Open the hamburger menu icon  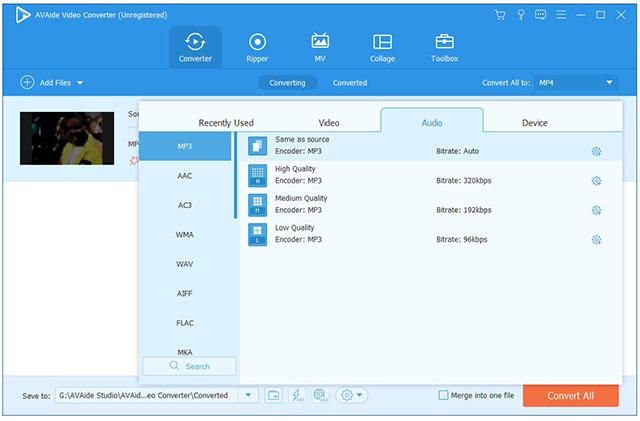pos(561,15)
